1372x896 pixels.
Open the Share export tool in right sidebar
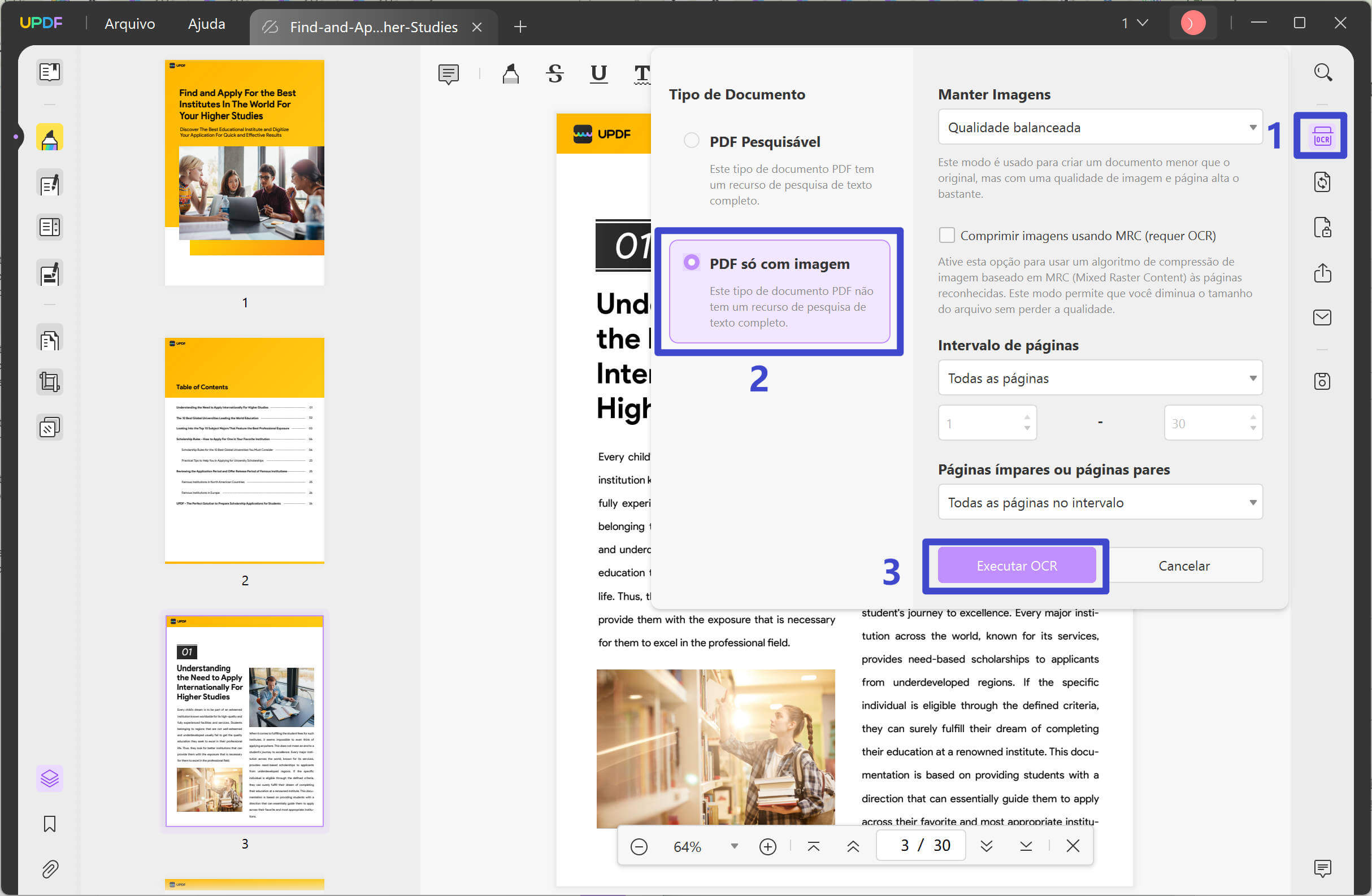tap(1322, 273)
